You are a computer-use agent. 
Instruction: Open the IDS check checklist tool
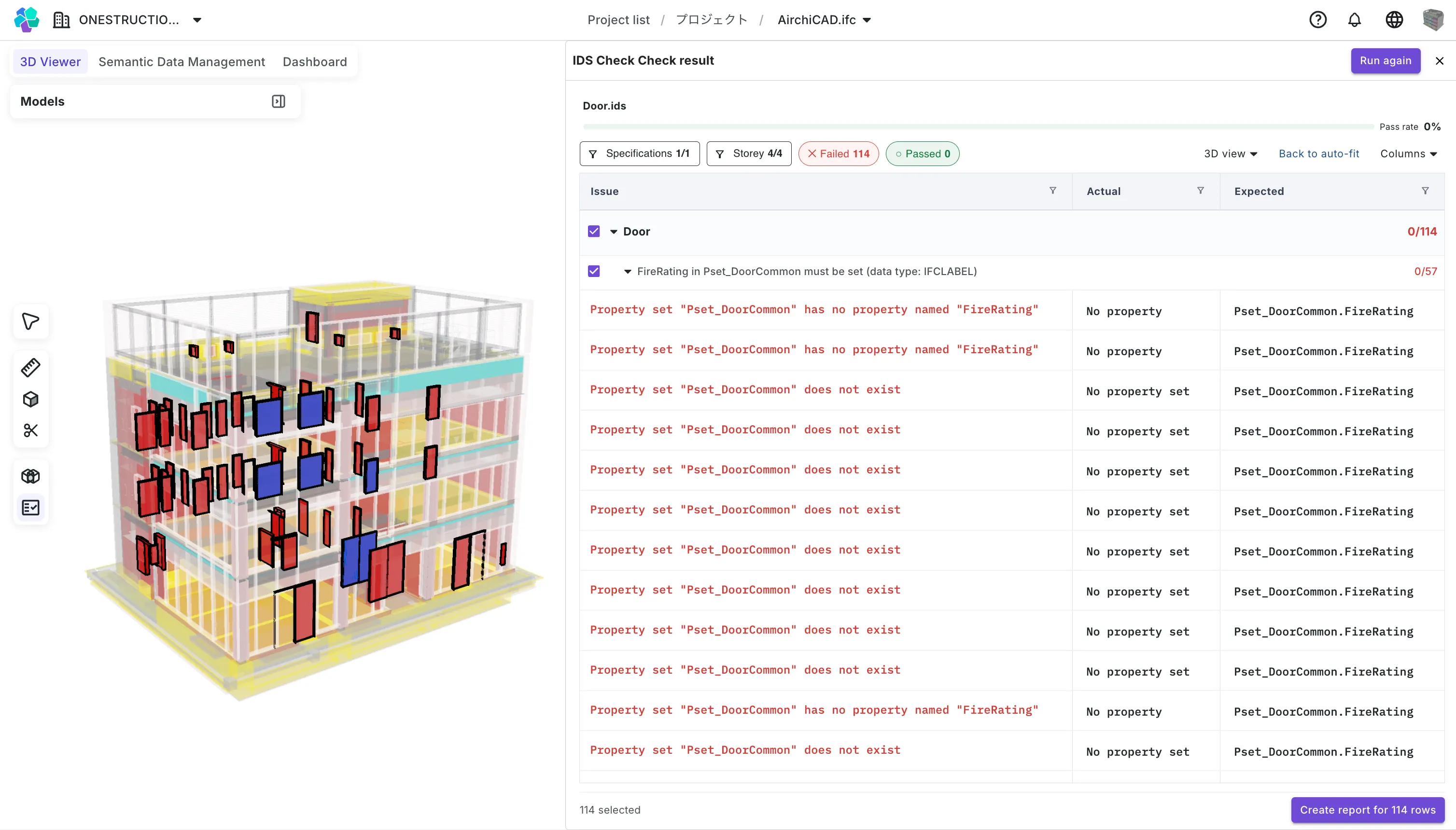[x=31, y=507]
